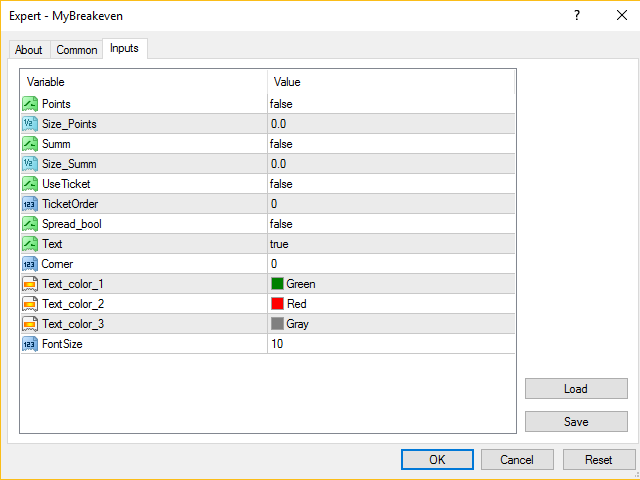Screen dimensions: 640x480
Task: Click the Green color swatch
Action: point(277,284)
